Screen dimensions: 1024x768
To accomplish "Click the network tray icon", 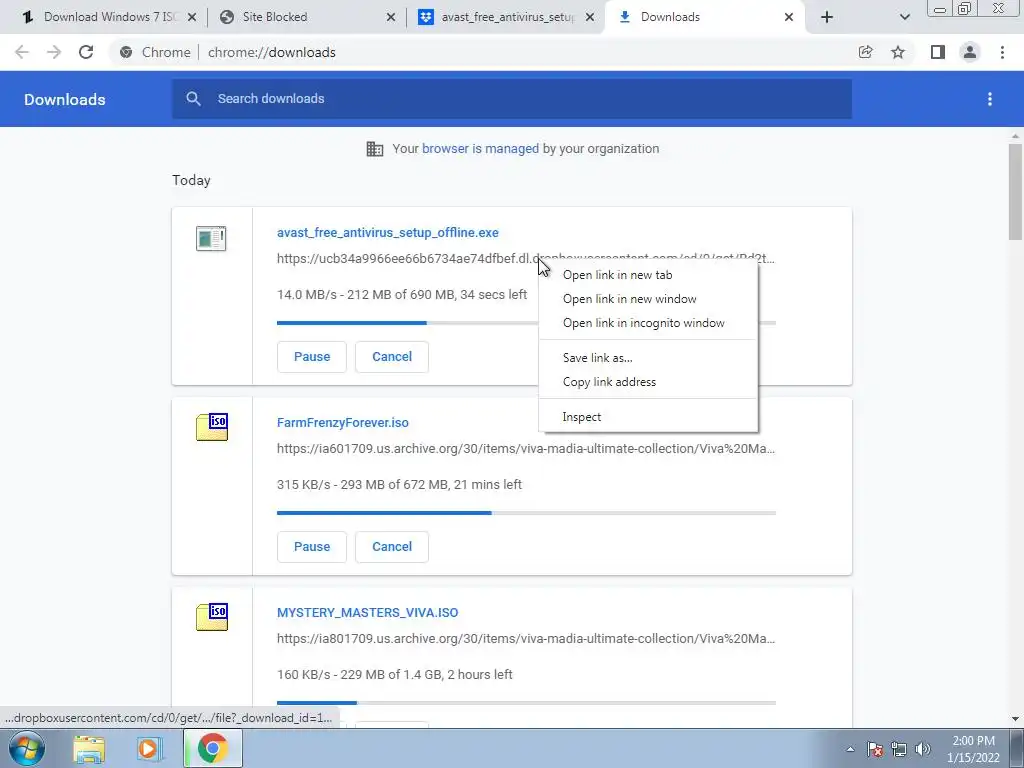I will [899, 749].
